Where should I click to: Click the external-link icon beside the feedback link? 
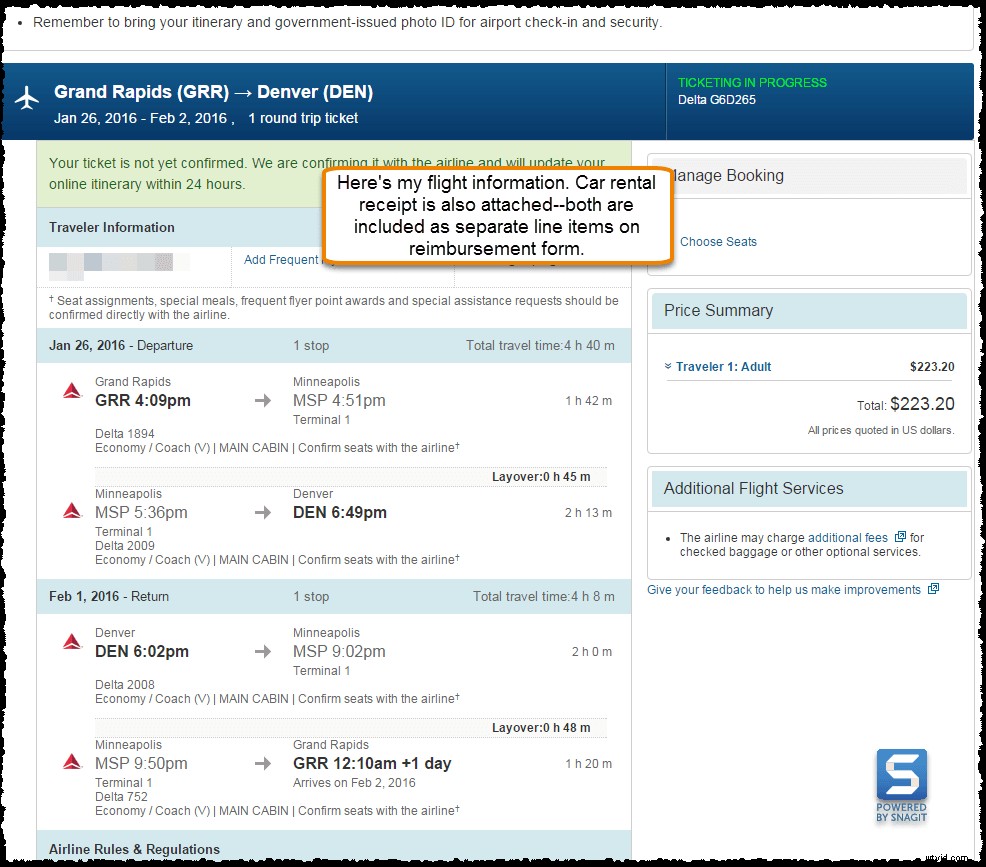pos(934,589)
